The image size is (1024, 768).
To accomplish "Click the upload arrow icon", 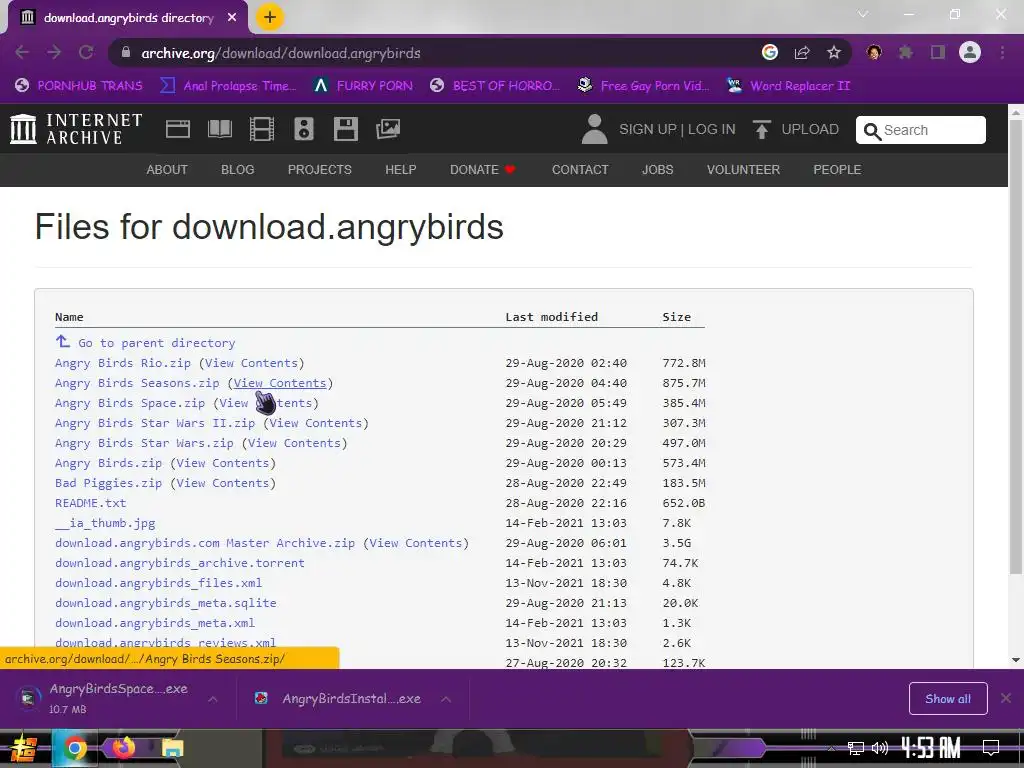I will pos(761,129).
